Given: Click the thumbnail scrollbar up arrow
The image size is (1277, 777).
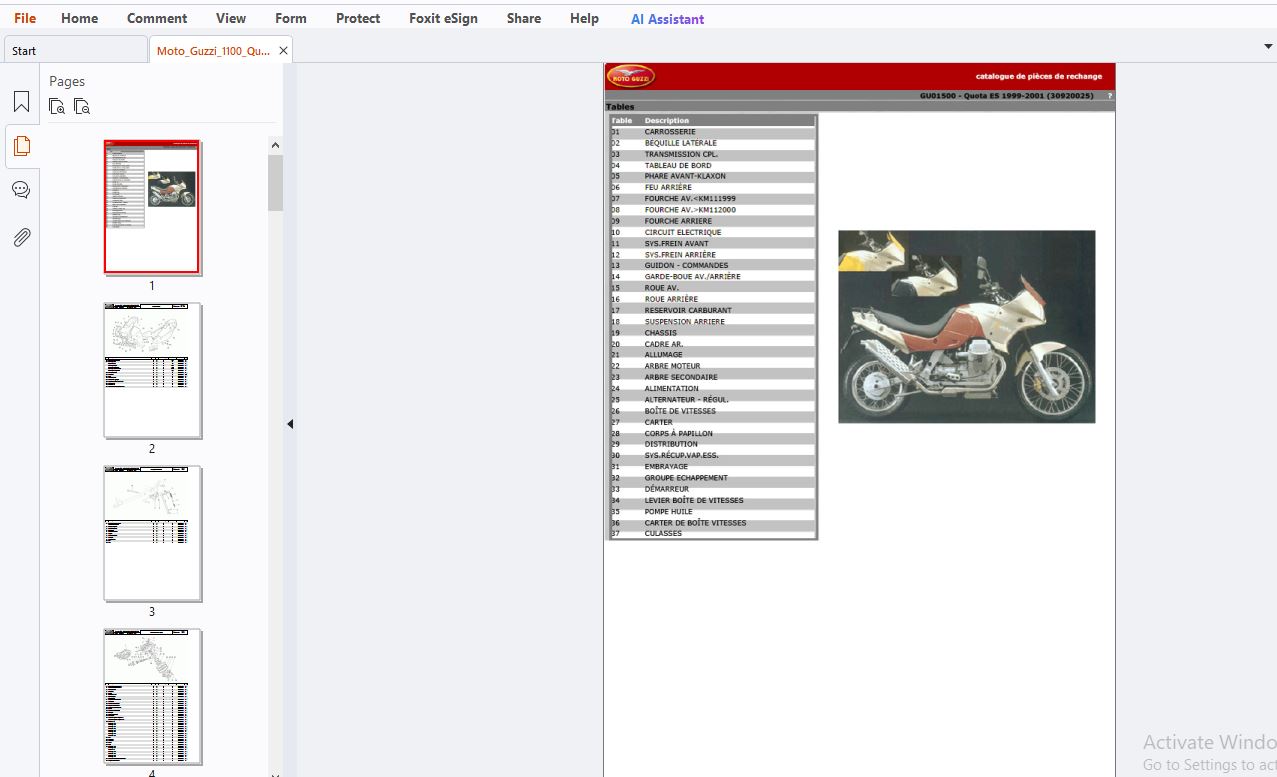Looking at the screenshot, I should pos(276,146).
